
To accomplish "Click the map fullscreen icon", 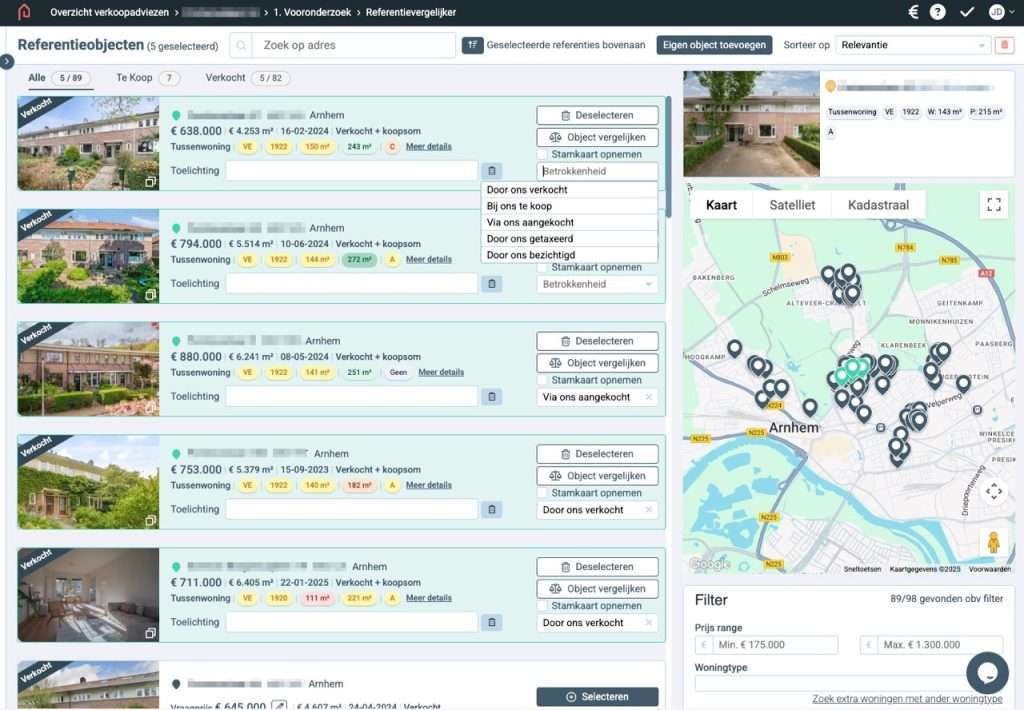I will coord(994,204).
